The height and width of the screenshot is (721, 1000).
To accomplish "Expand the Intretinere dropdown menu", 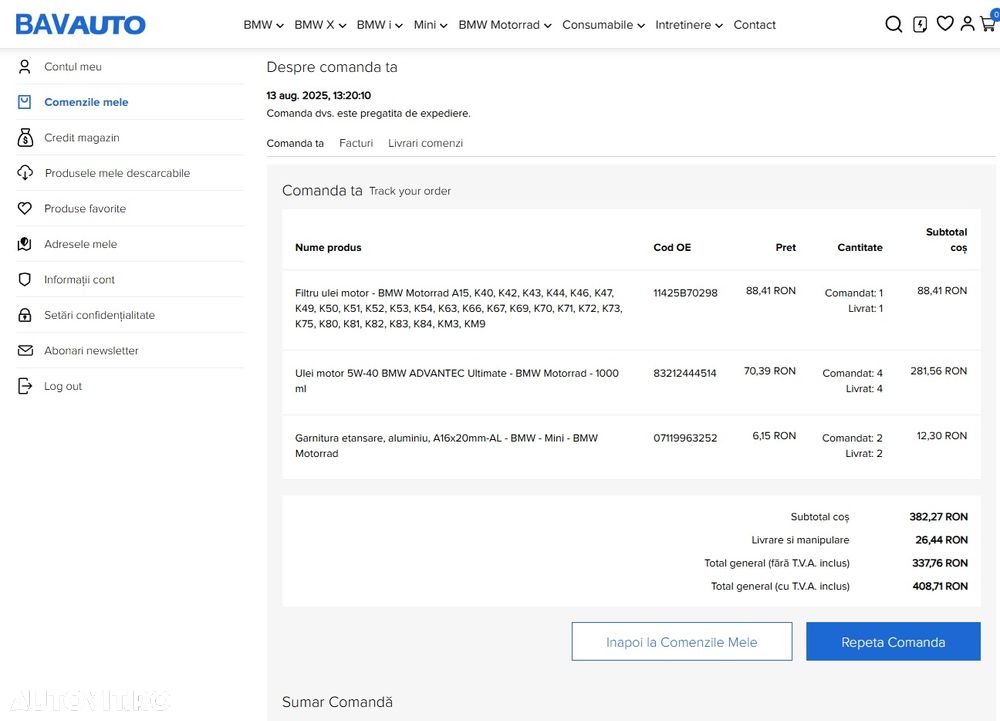I will [689, 25].
